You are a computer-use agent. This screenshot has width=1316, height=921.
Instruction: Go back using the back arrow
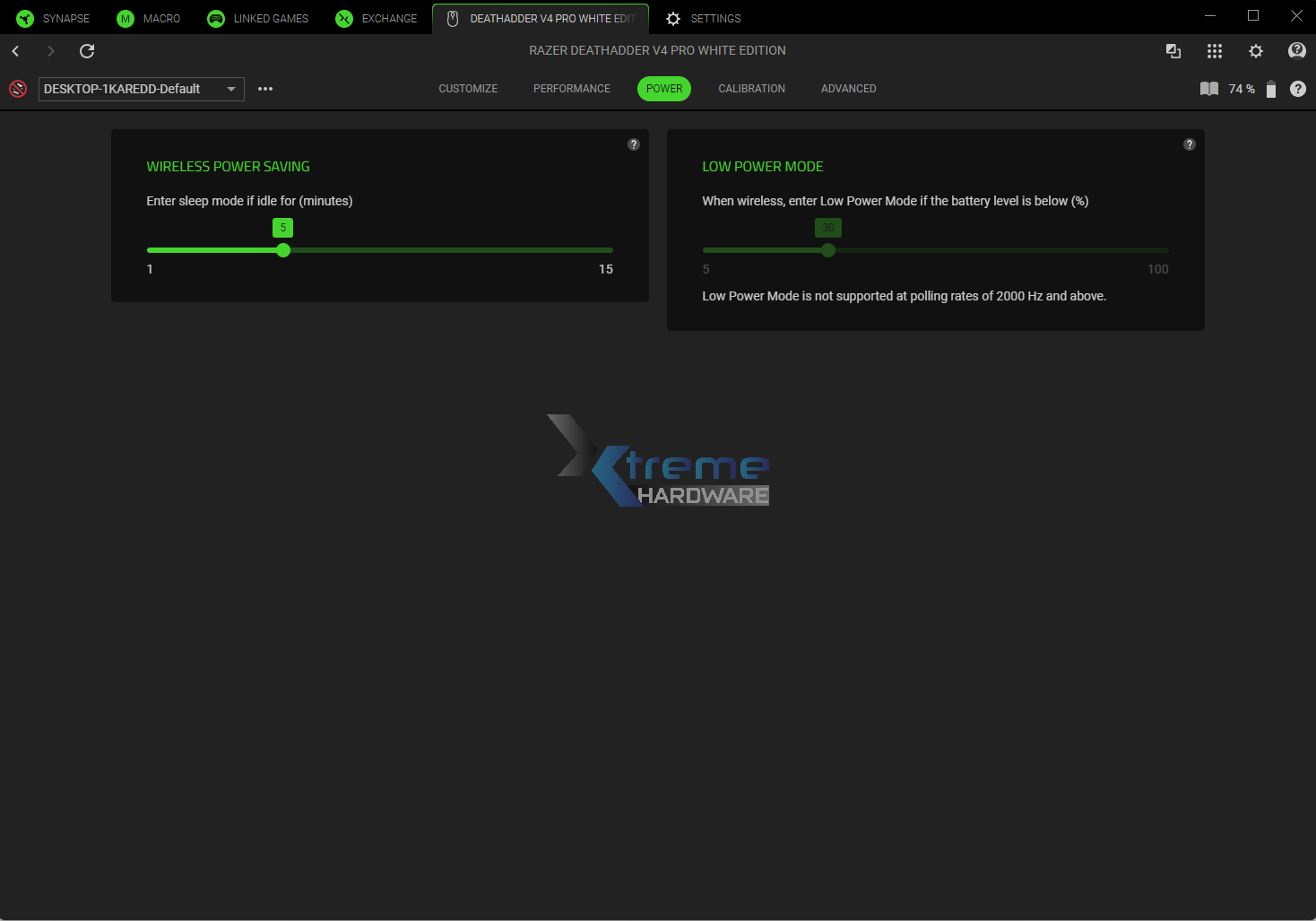point(15,51)
